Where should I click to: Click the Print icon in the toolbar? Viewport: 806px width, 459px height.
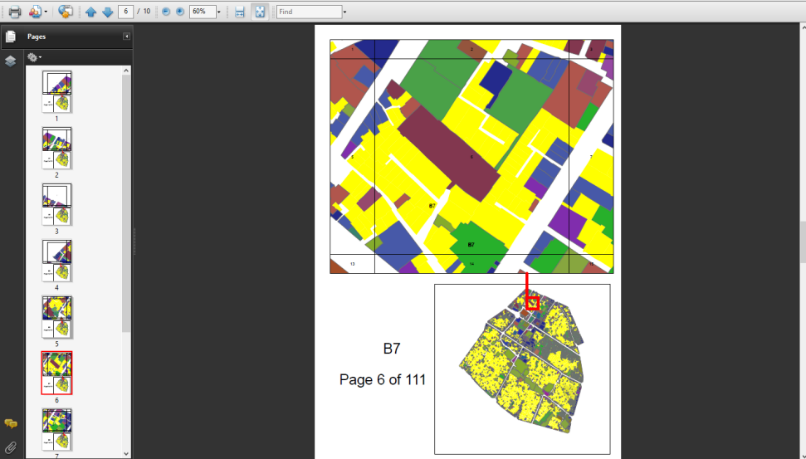14,12
